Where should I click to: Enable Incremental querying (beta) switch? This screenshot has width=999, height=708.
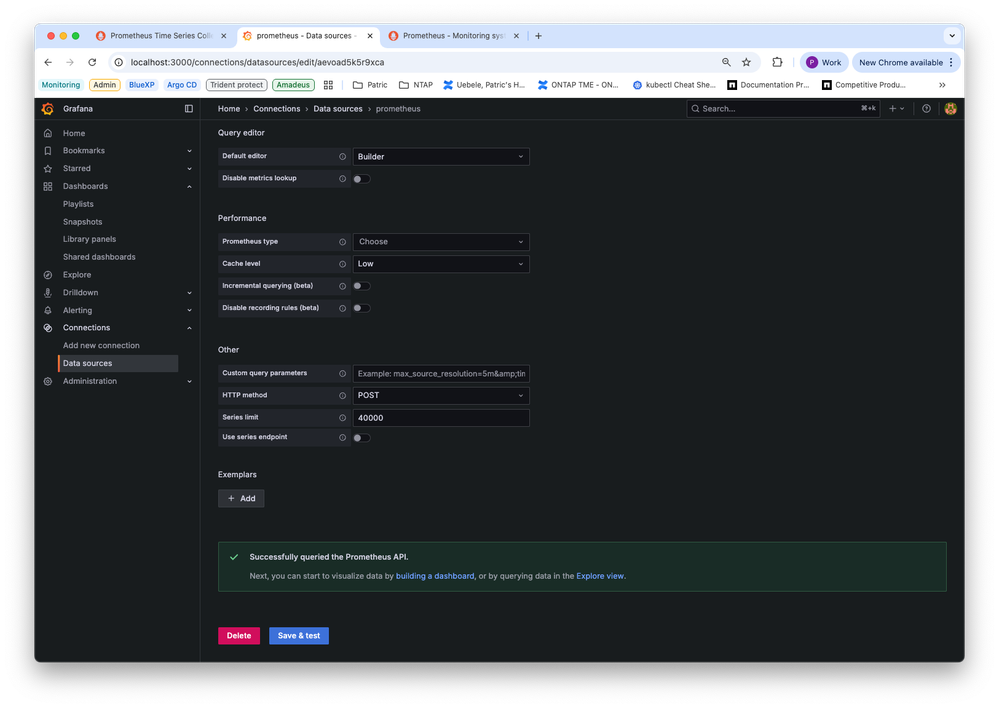361,286
